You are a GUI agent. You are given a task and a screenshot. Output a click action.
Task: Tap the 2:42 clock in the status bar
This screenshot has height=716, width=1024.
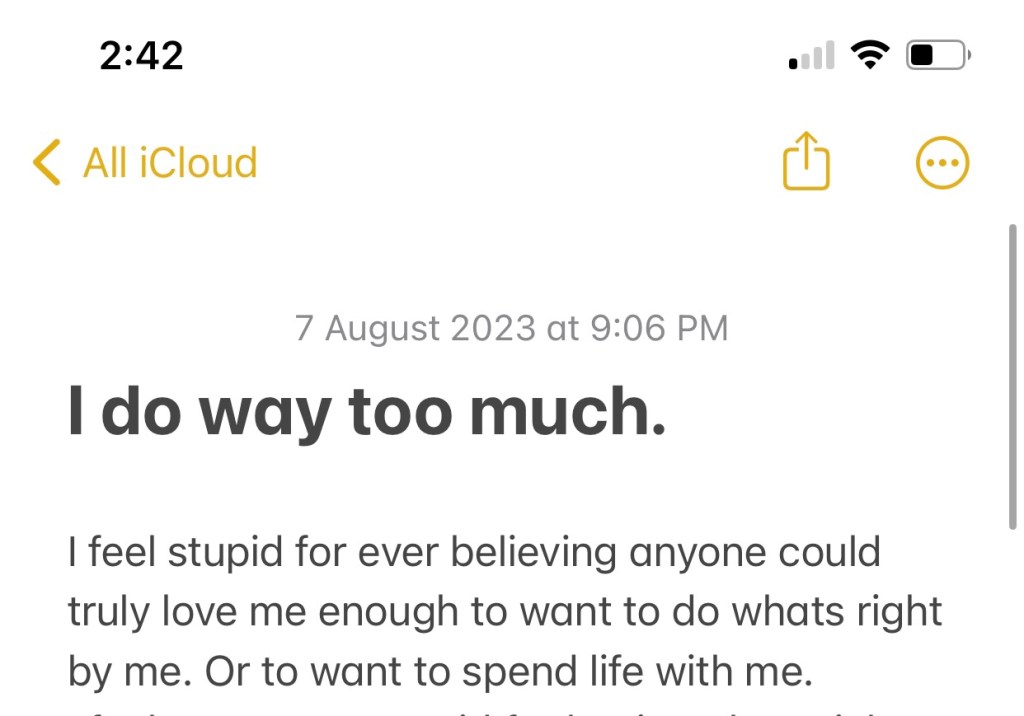141,55
